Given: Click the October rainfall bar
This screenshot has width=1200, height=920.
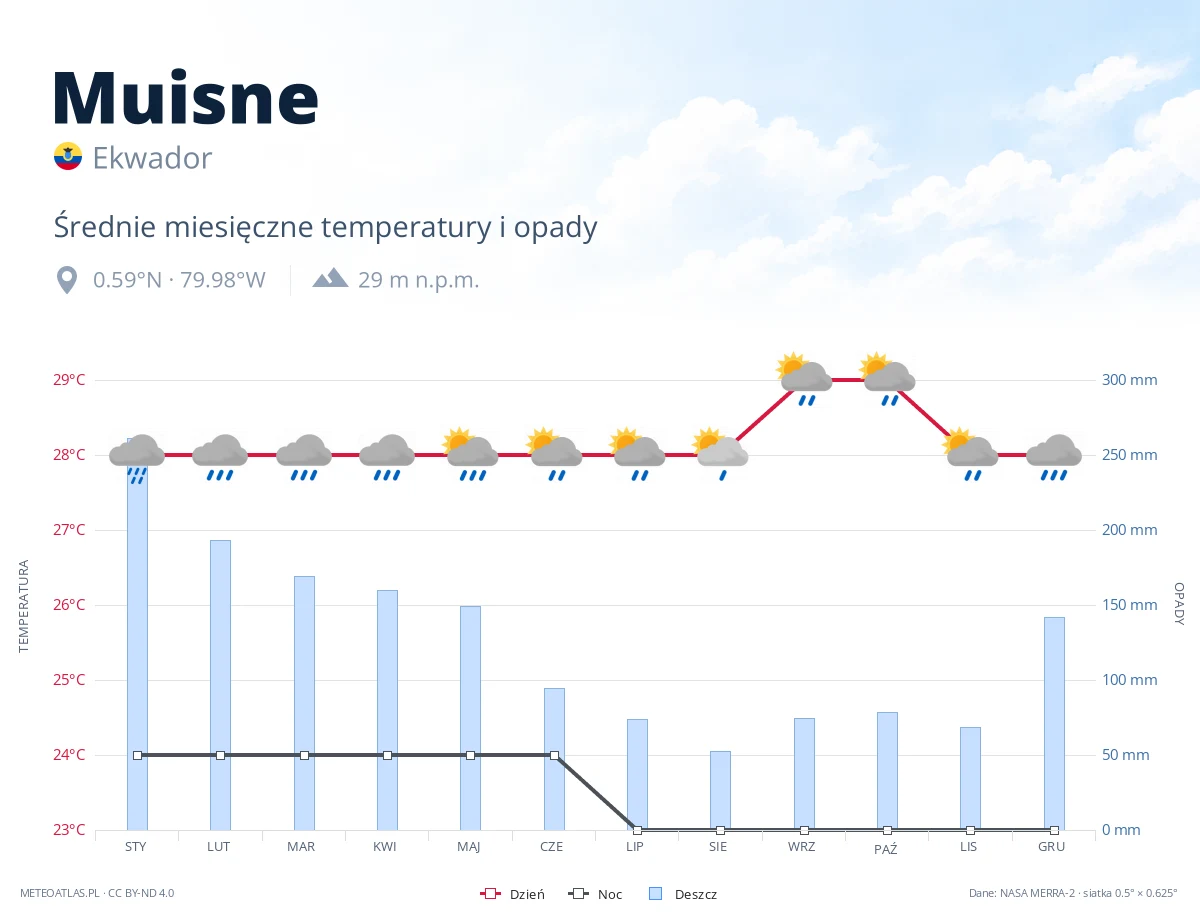Looking at the screenshot, I should click(887, 771).
